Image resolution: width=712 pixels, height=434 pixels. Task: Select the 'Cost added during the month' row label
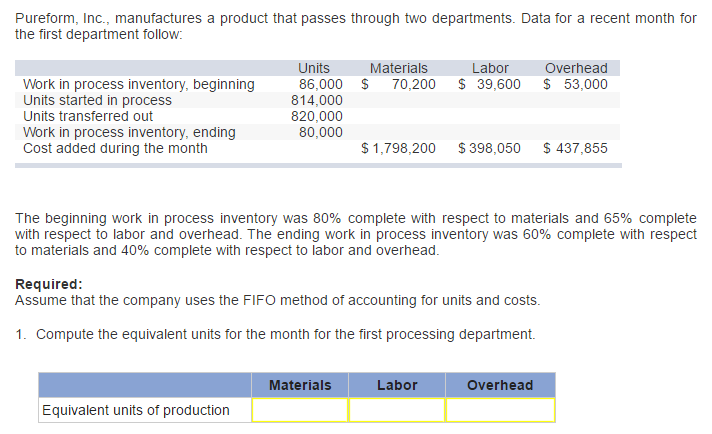click(115, 148)
